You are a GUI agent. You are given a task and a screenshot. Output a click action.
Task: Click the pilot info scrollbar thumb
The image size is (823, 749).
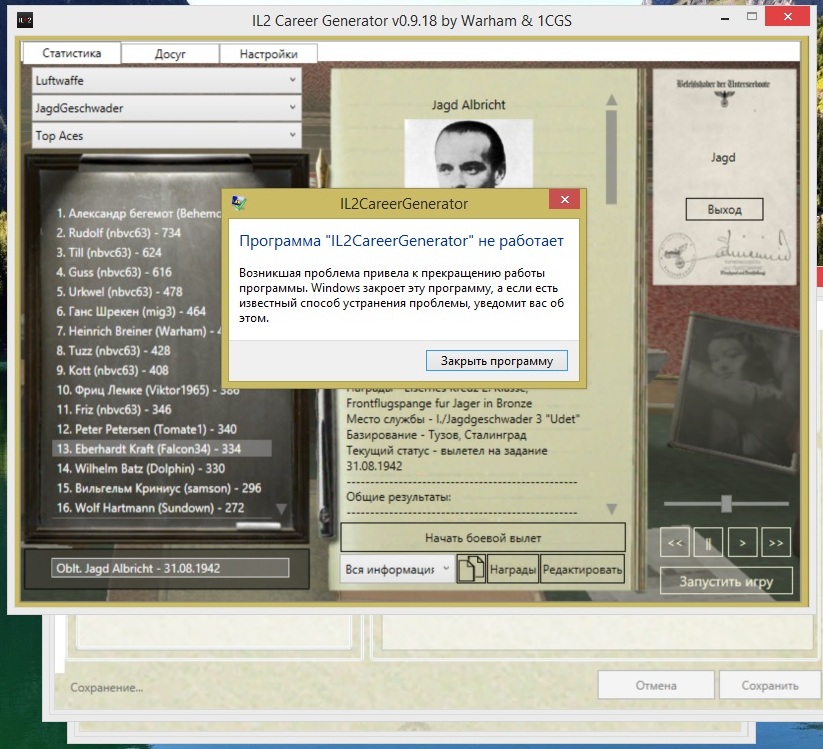pyautogui.click(x=611, y=156)
